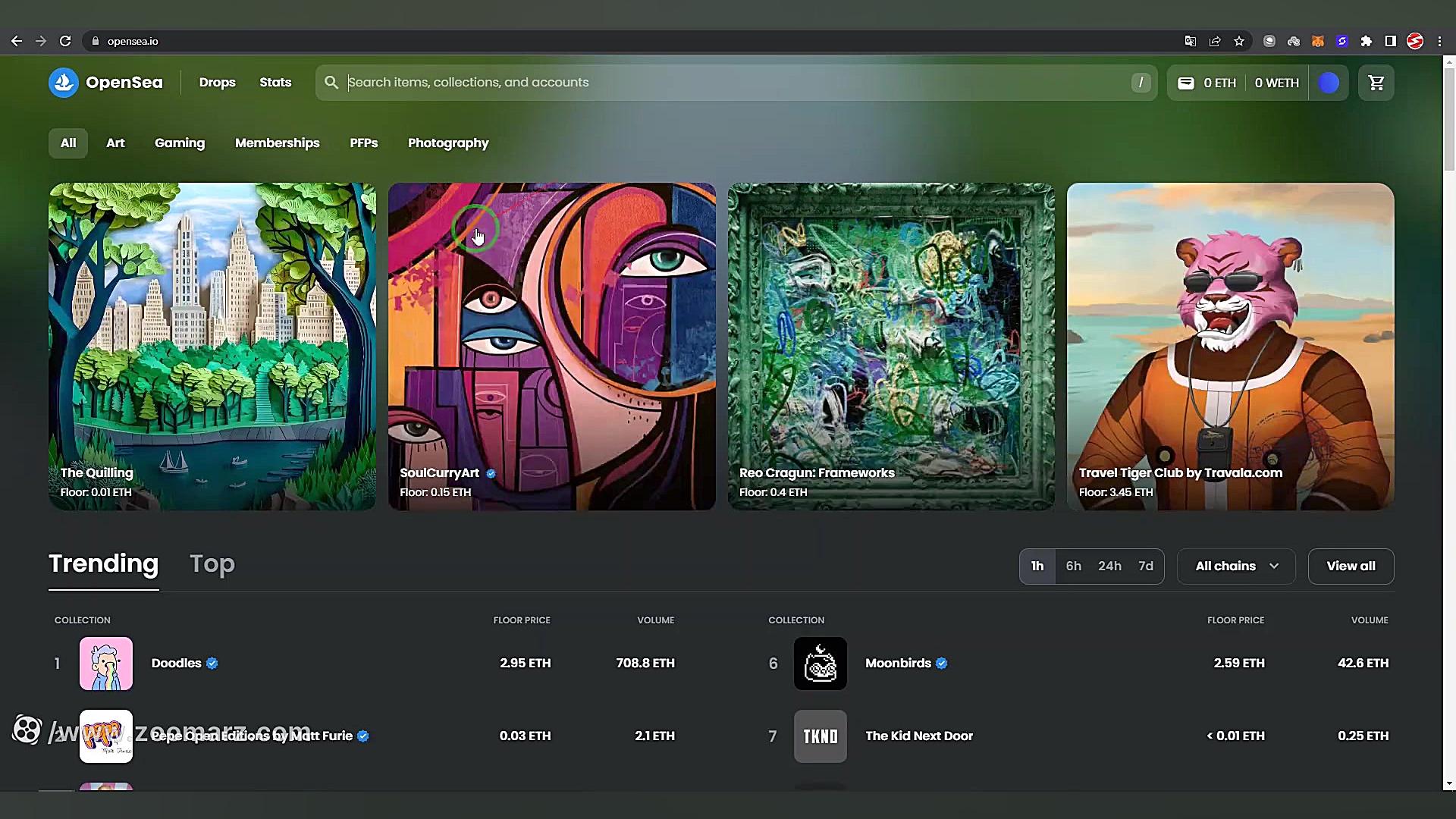Screen dimensions: 1456x819
Task: Click the Moonbirds verified badge
Action: tap(942, 664)
